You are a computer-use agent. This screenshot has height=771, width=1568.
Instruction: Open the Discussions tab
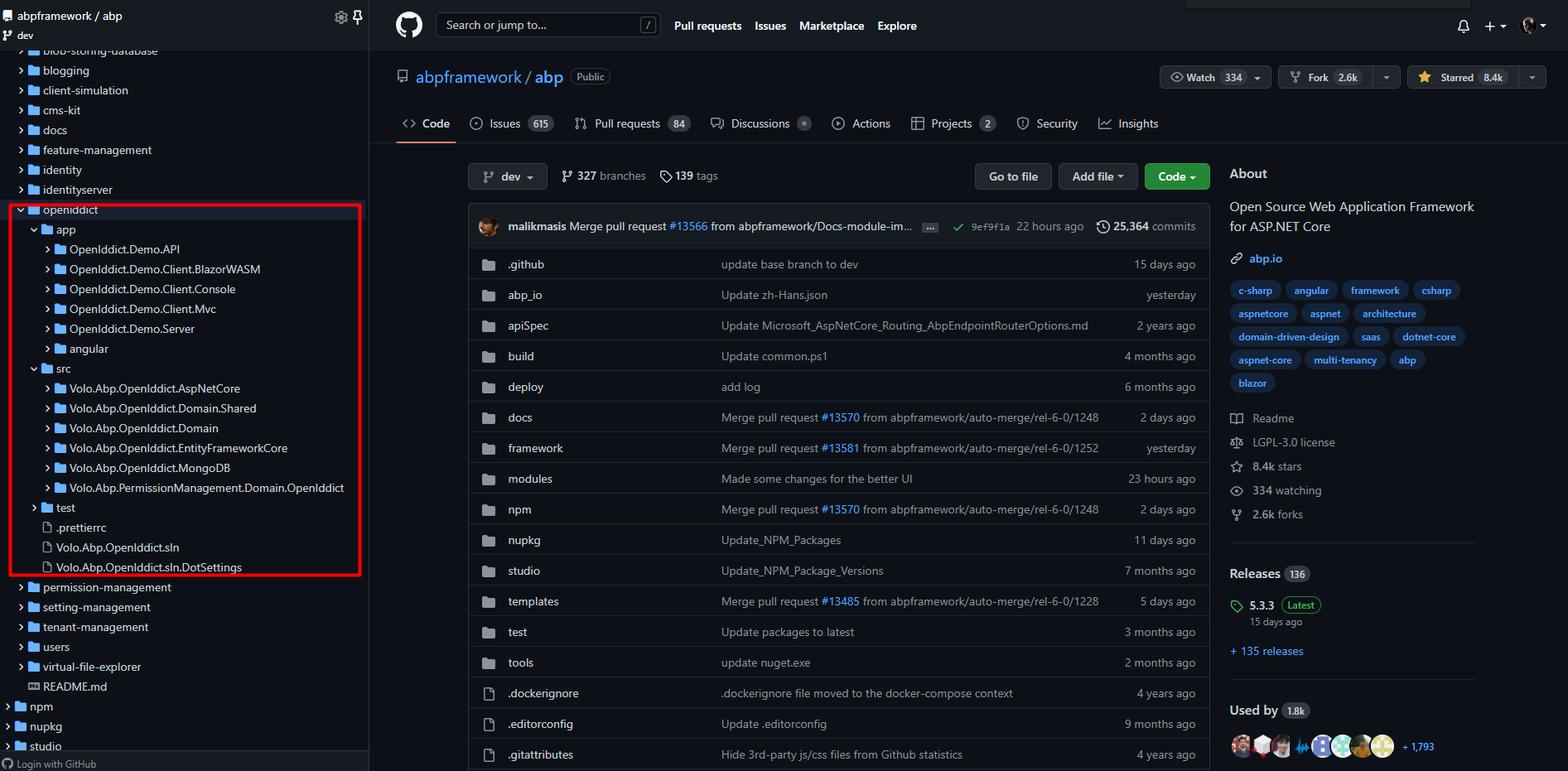pos(760,123)
